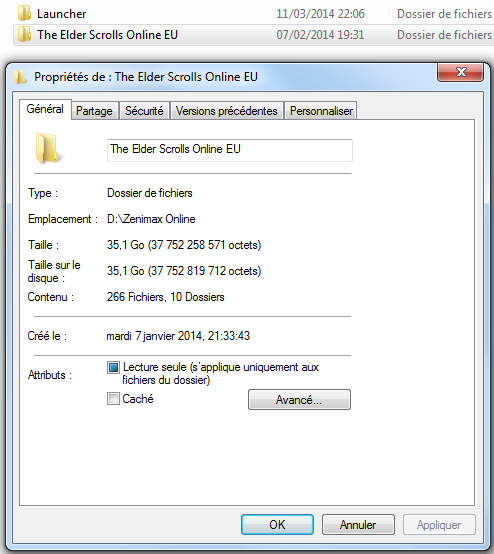Select the Personnaliser tab
This screenshot has width=494, height=554.
tap(321, 111)
